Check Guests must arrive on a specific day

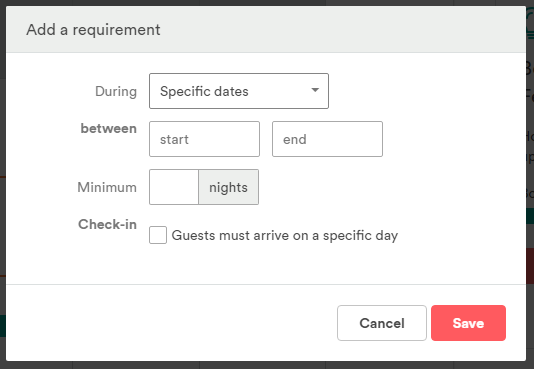pos(158,235)
